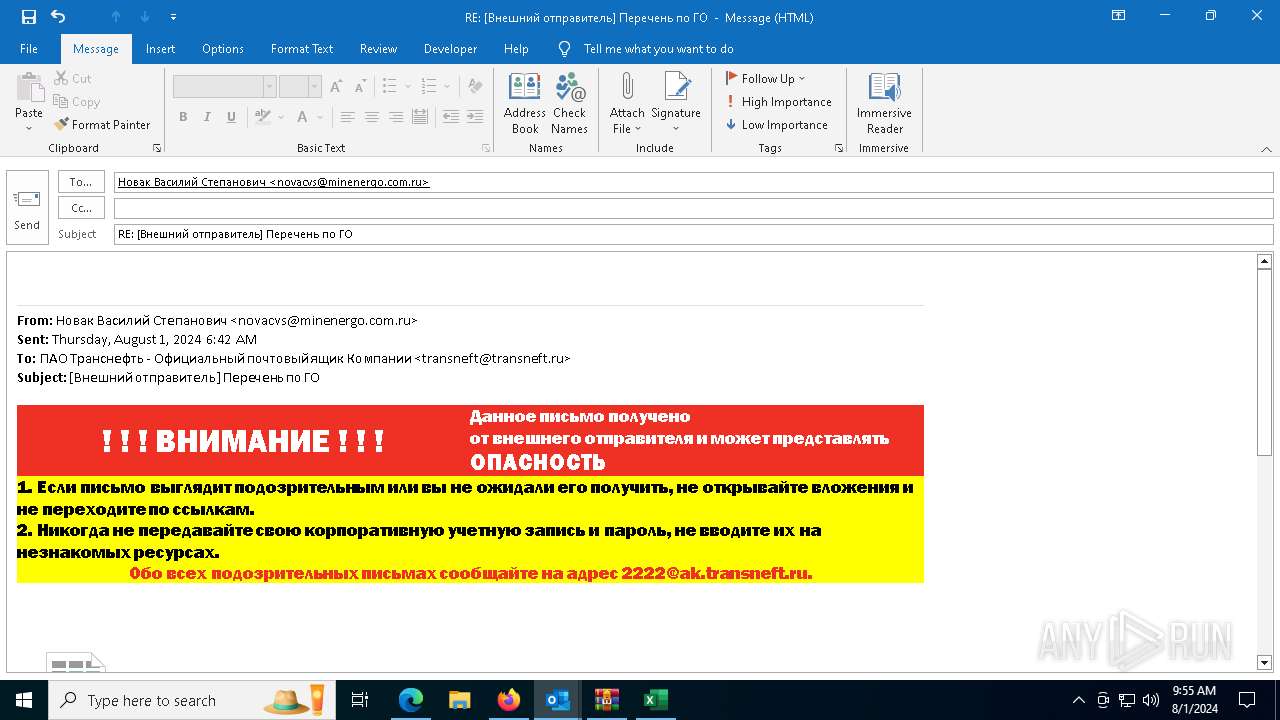1280x720 pixels.
Task: Expand the font color dropdown arrow
Action: pos(321,117)
